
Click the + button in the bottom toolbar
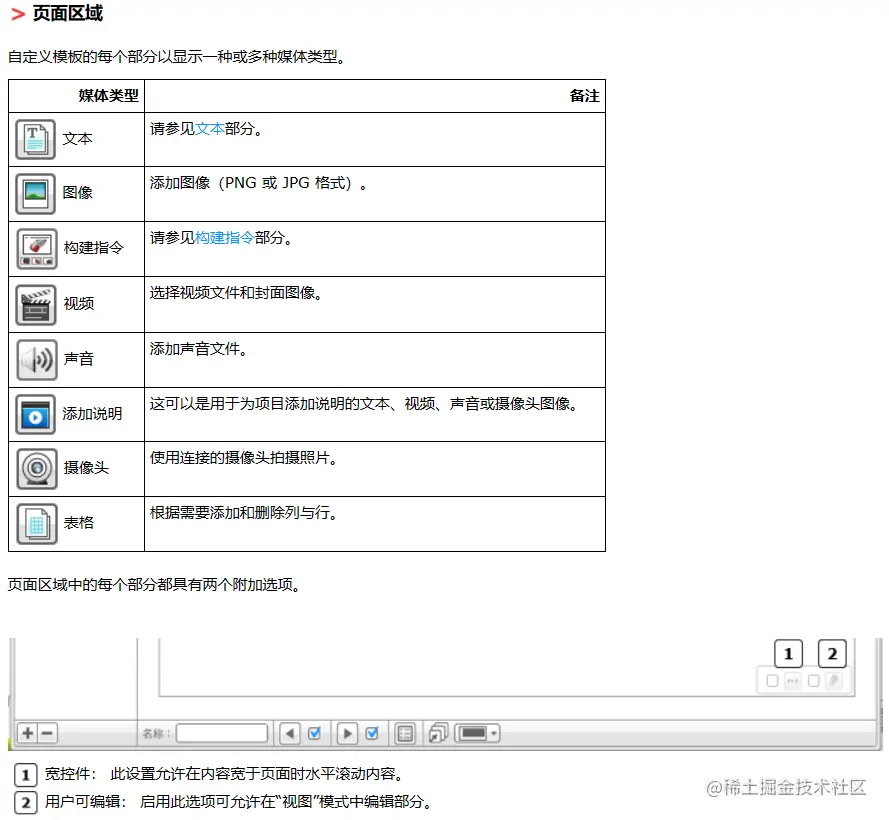point(25,733)
